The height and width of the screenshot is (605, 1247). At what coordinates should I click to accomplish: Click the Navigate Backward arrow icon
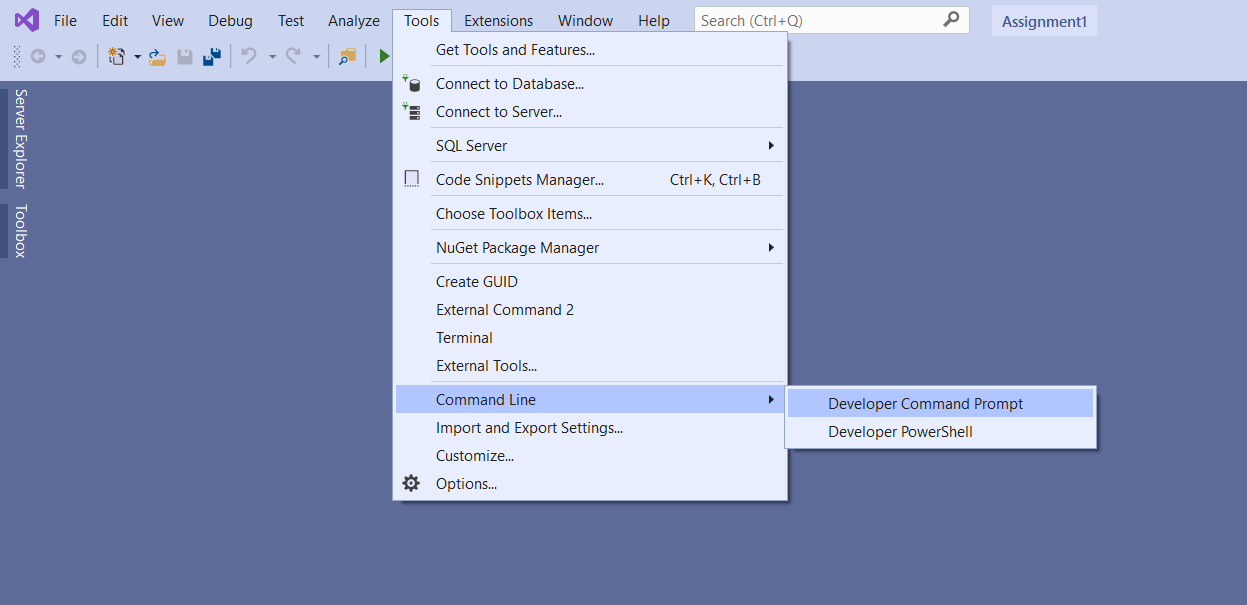click(38, 57)
